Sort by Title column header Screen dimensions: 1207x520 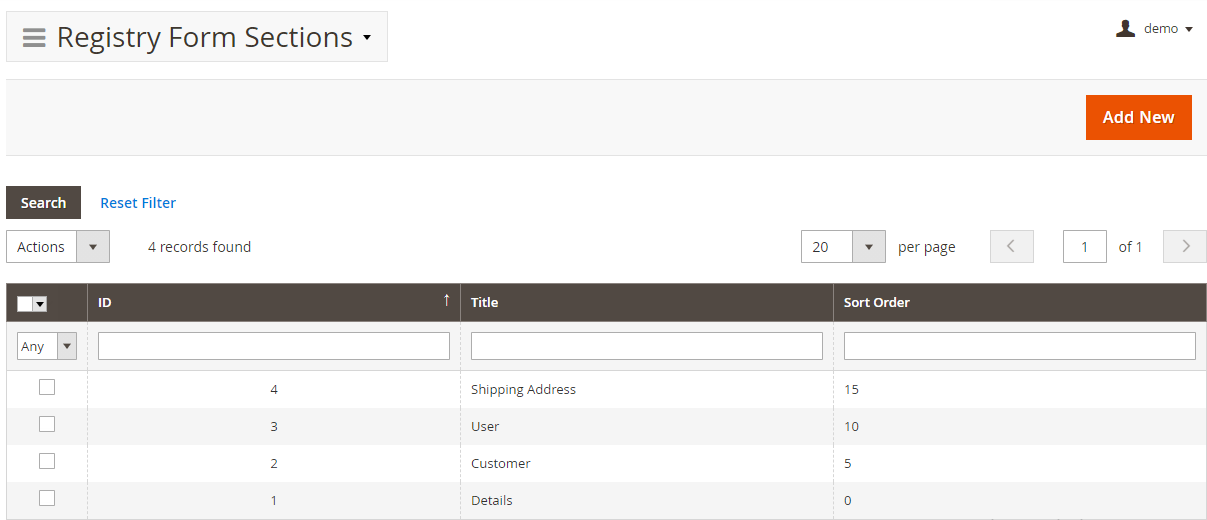pos(485,302)
